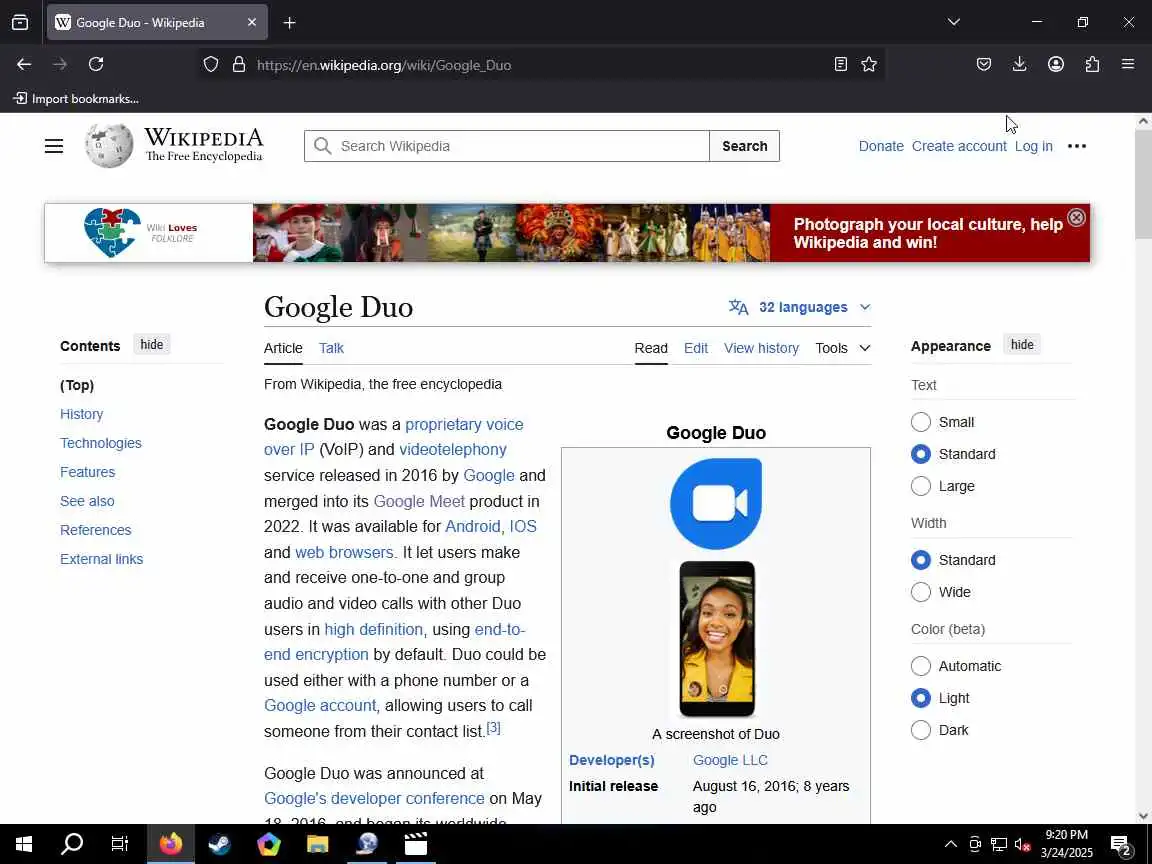Click Create account link
The height and width of the screenshot is (864, 1152).
[x=959, y=146]
